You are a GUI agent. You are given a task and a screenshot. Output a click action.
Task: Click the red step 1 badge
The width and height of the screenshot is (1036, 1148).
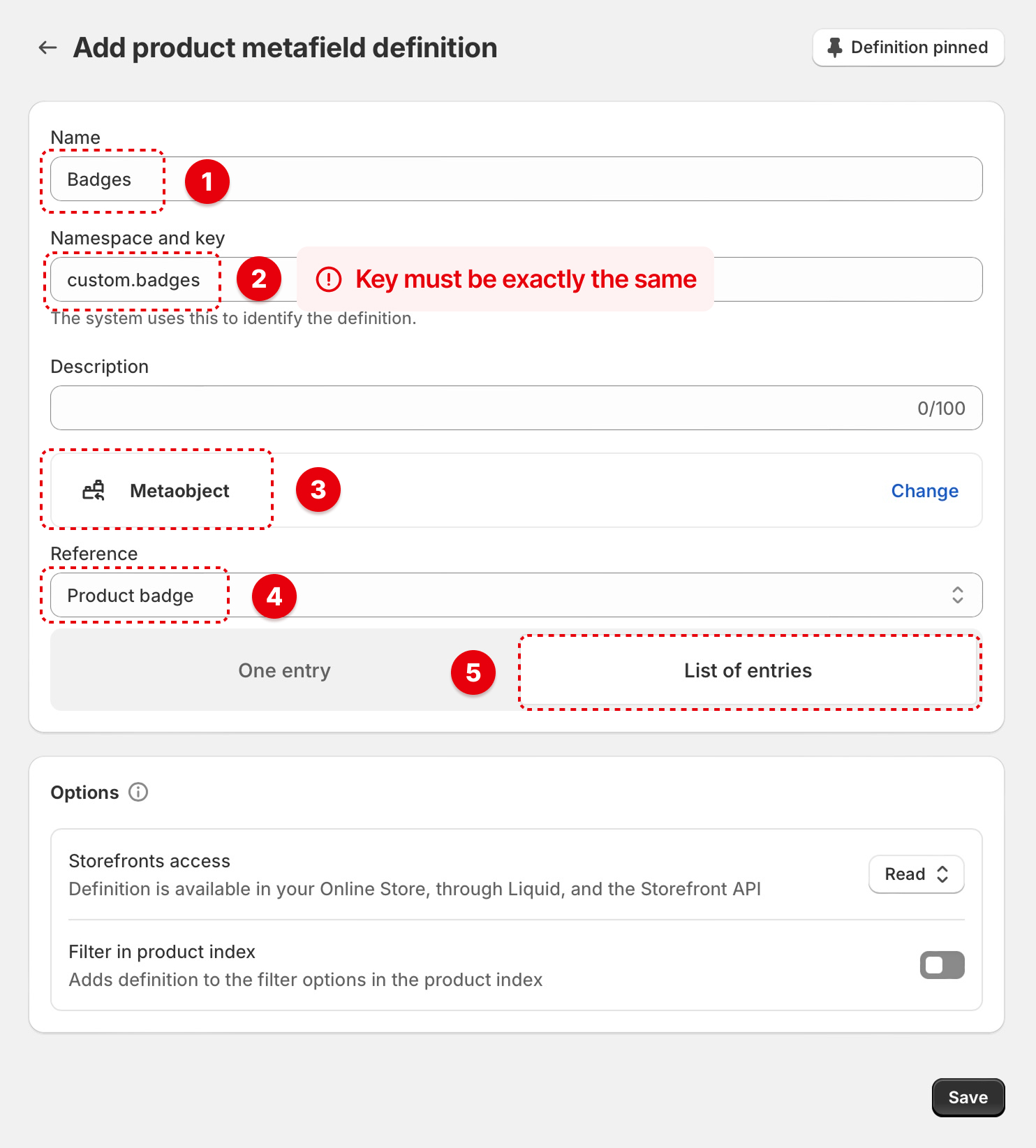tap(207, 182)
